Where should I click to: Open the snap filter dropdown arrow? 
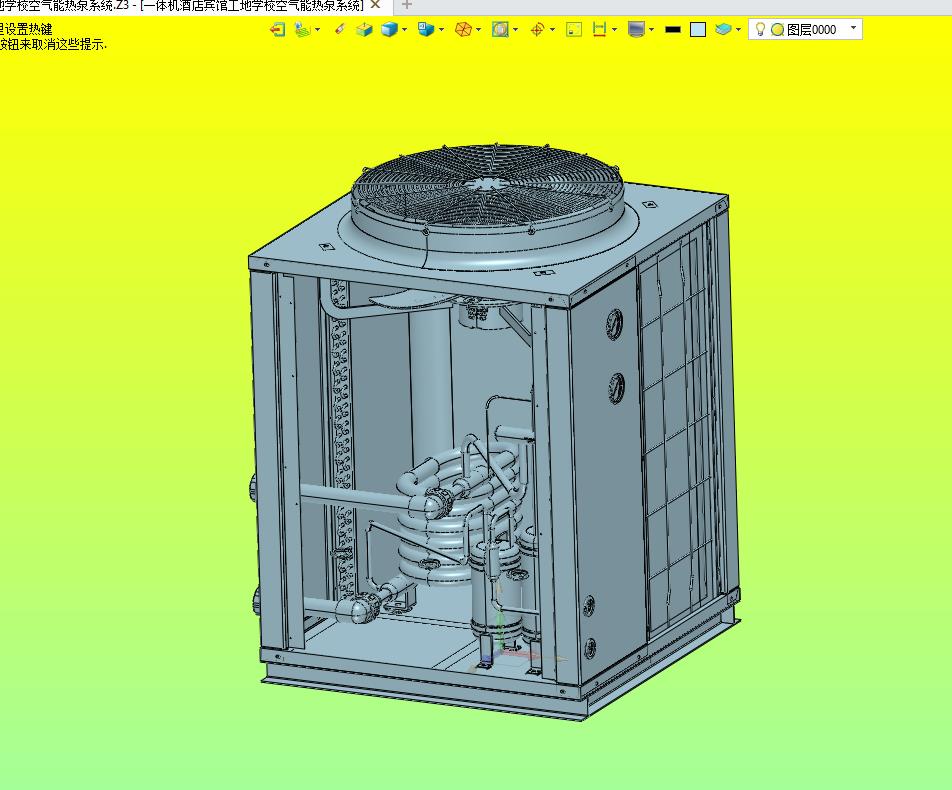[x=318, y=29]
